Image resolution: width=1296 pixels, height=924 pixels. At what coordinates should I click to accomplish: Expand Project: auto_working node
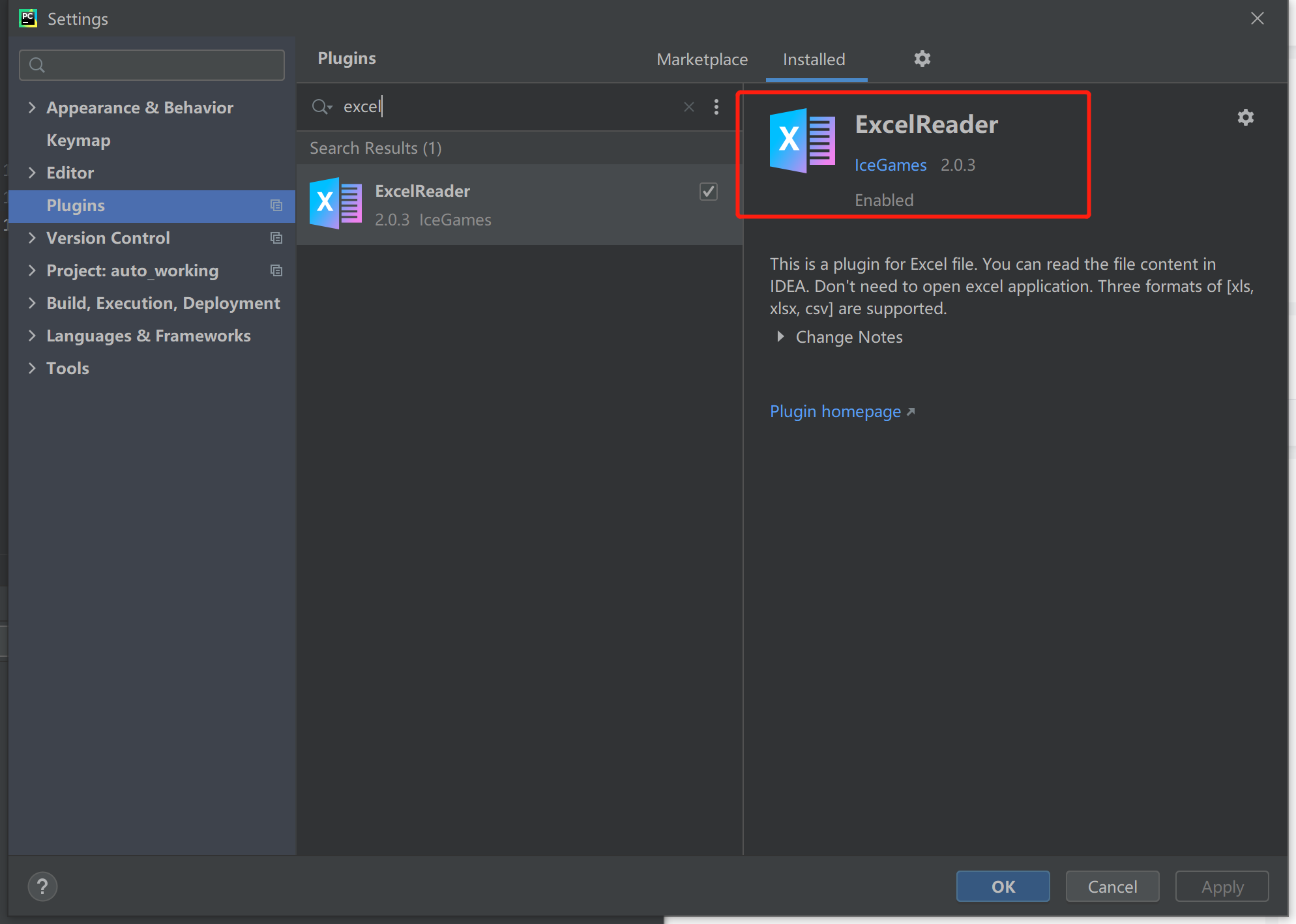click(32, 270)
